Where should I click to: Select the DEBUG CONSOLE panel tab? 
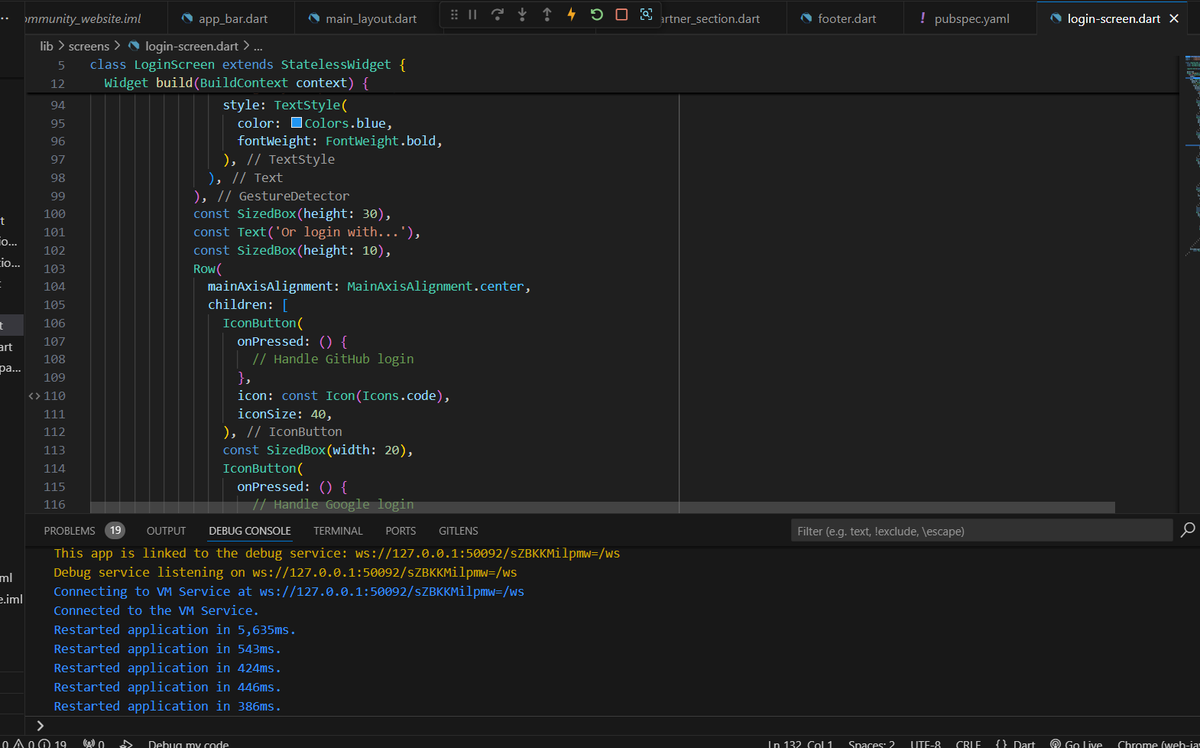pyautogui.click(x=250, y=531)
